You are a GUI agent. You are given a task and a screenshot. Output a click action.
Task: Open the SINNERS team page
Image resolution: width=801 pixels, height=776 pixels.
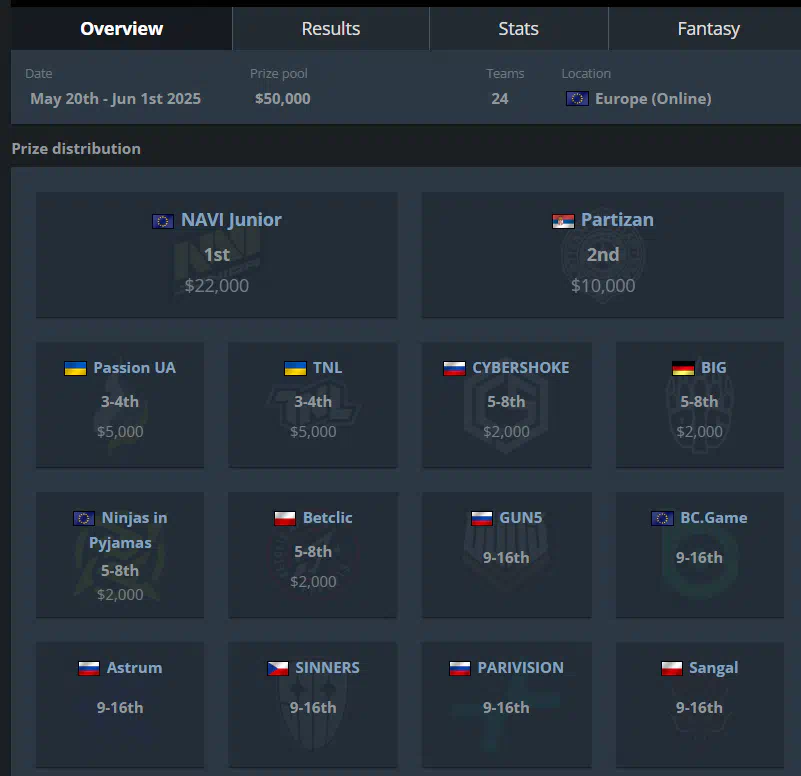[x=327, y=668]
